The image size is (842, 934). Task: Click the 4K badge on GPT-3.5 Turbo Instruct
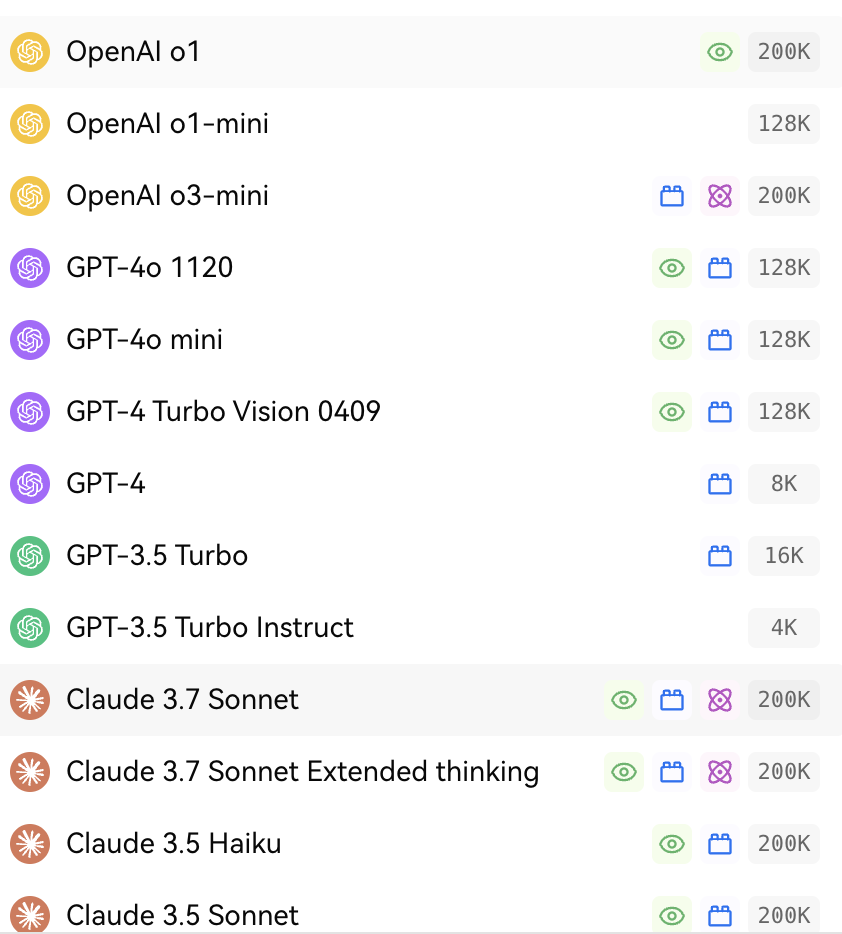pyautogui.click(x=784, y=628)
